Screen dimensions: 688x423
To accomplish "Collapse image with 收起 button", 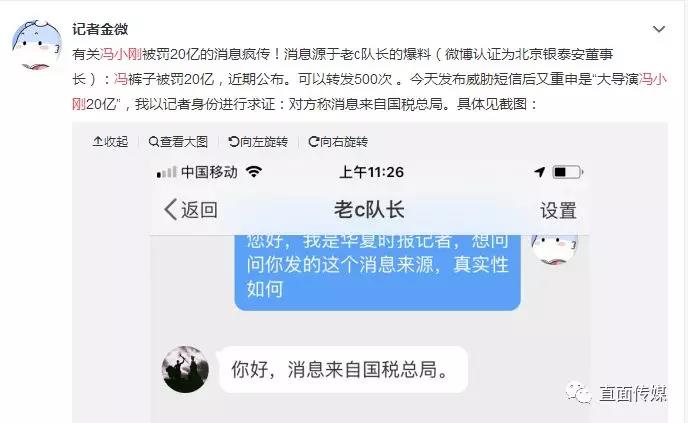I will [x=110, y=142].
